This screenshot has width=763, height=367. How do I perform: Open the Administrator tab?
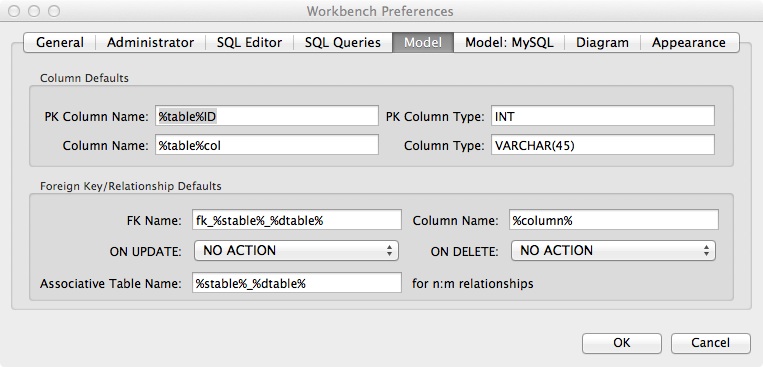pyautogui.click(x=150, y=42)
